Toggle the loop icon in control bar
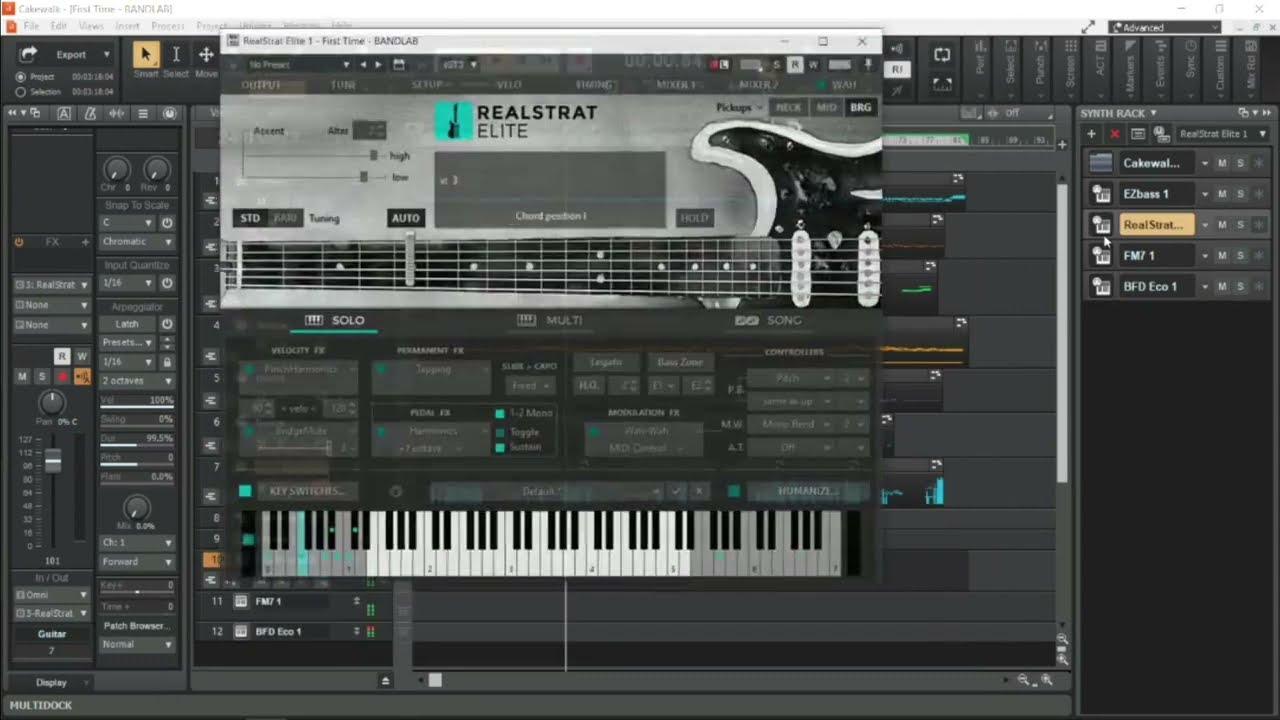Viewport: 1280px width, 720px height. click(942, 55)
